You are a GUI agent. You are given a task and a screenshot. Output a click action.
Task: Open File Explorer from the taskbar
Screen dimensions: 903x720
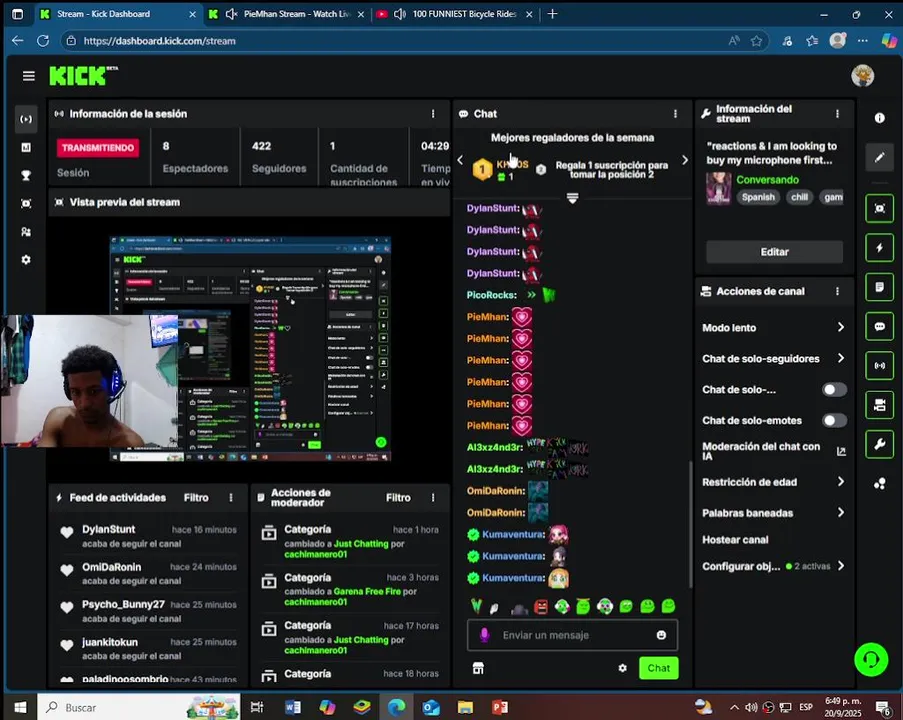tap(465, 707)
